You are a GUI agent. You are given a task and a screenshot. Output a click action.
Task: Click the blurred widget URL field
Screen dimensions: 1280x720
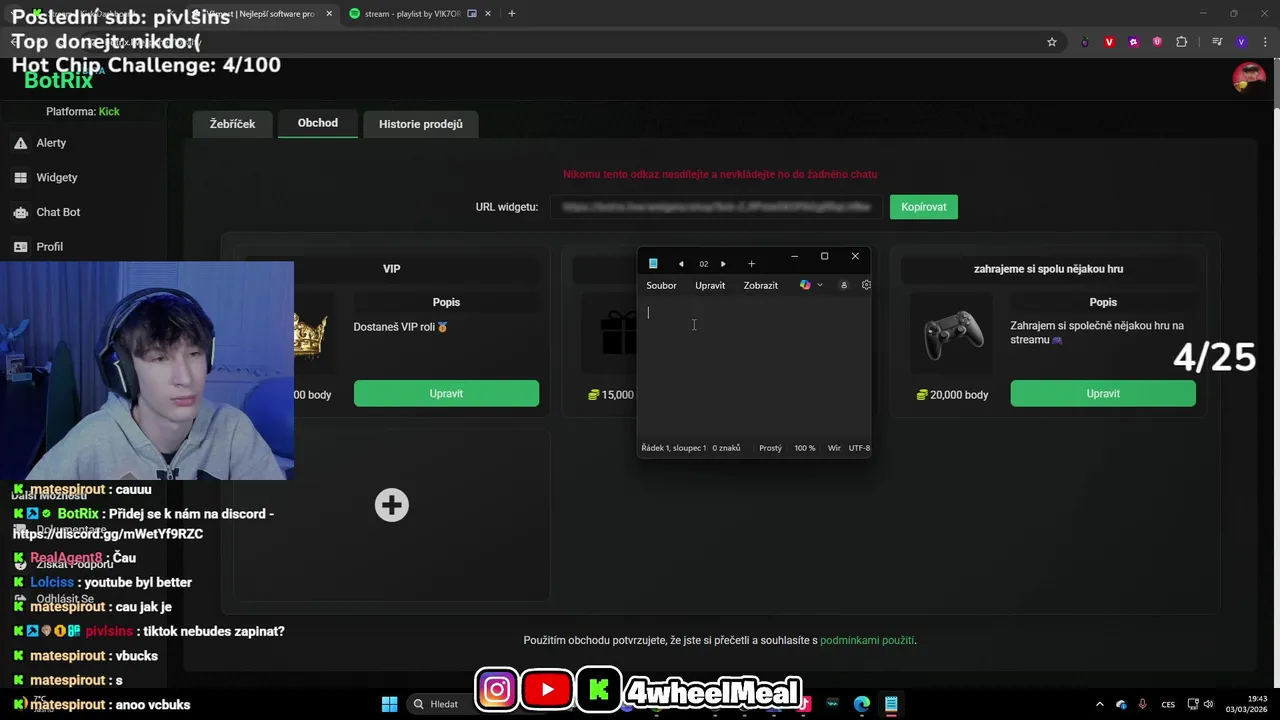click(716, 207)
